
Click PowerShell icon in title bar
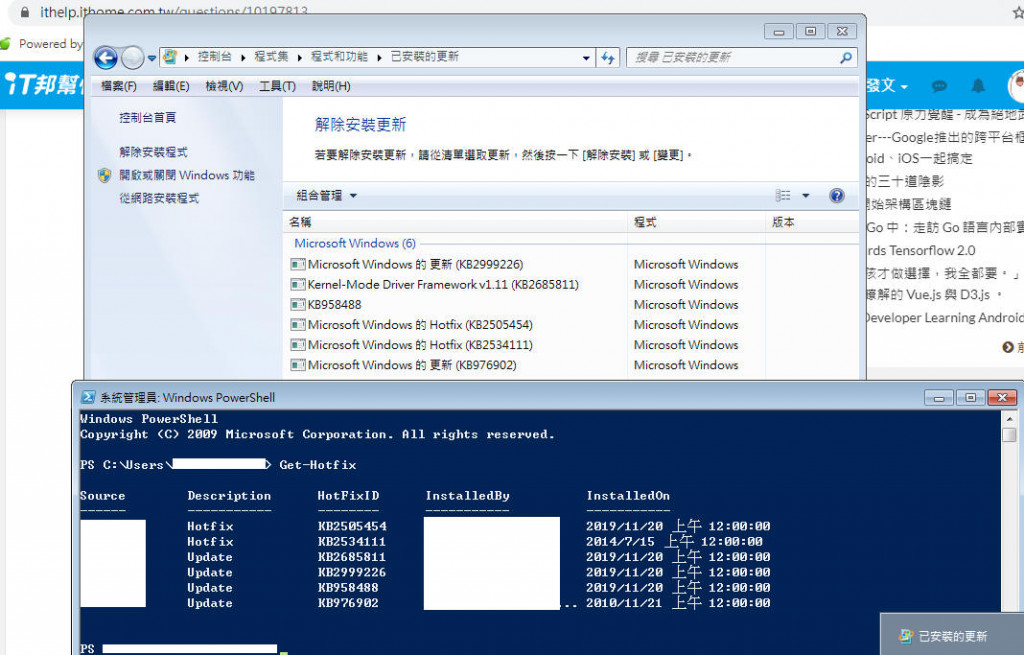point(88,397)
